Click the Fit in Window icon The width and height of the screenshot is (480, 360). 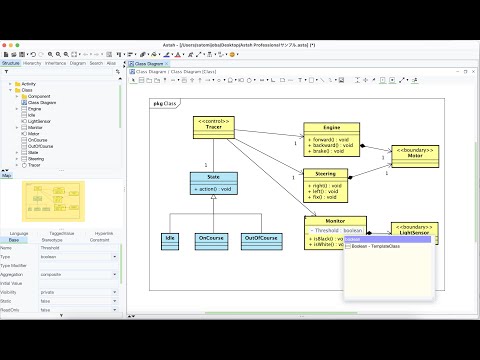[74, 54]
